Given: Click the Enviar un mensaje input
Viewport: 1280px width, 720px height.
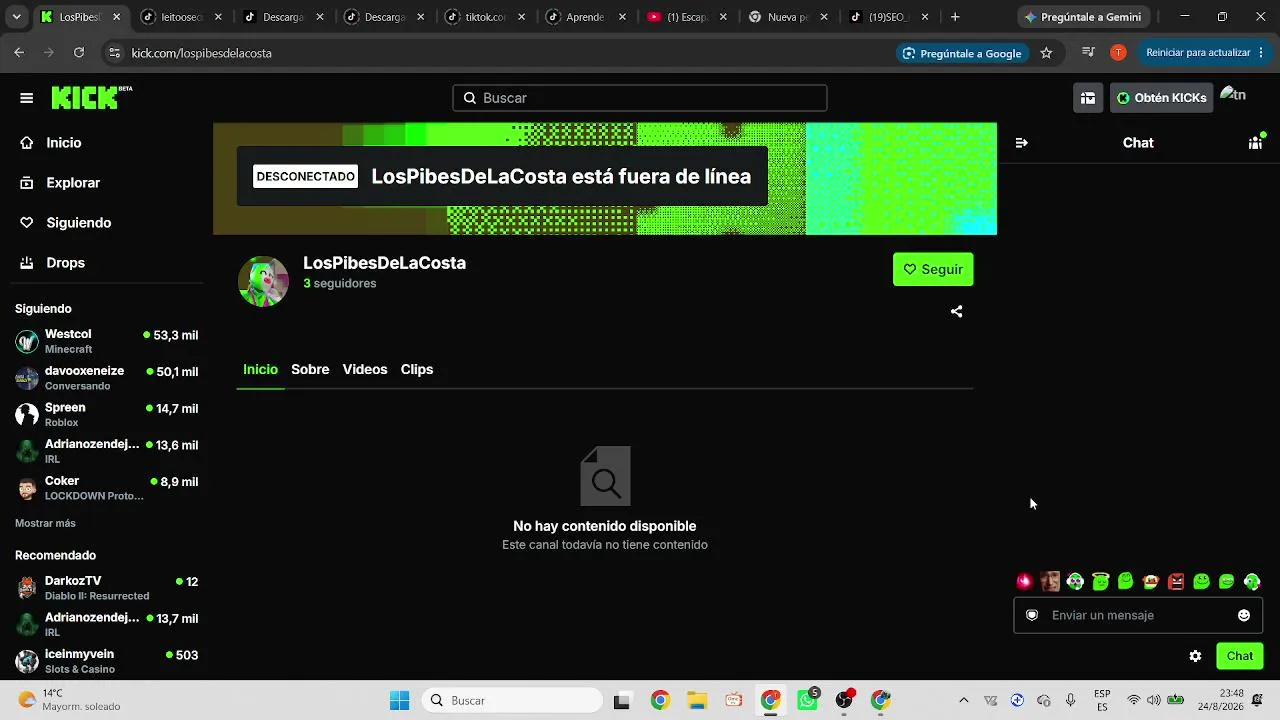Looking at the screenshot, I should [1138, 615].
